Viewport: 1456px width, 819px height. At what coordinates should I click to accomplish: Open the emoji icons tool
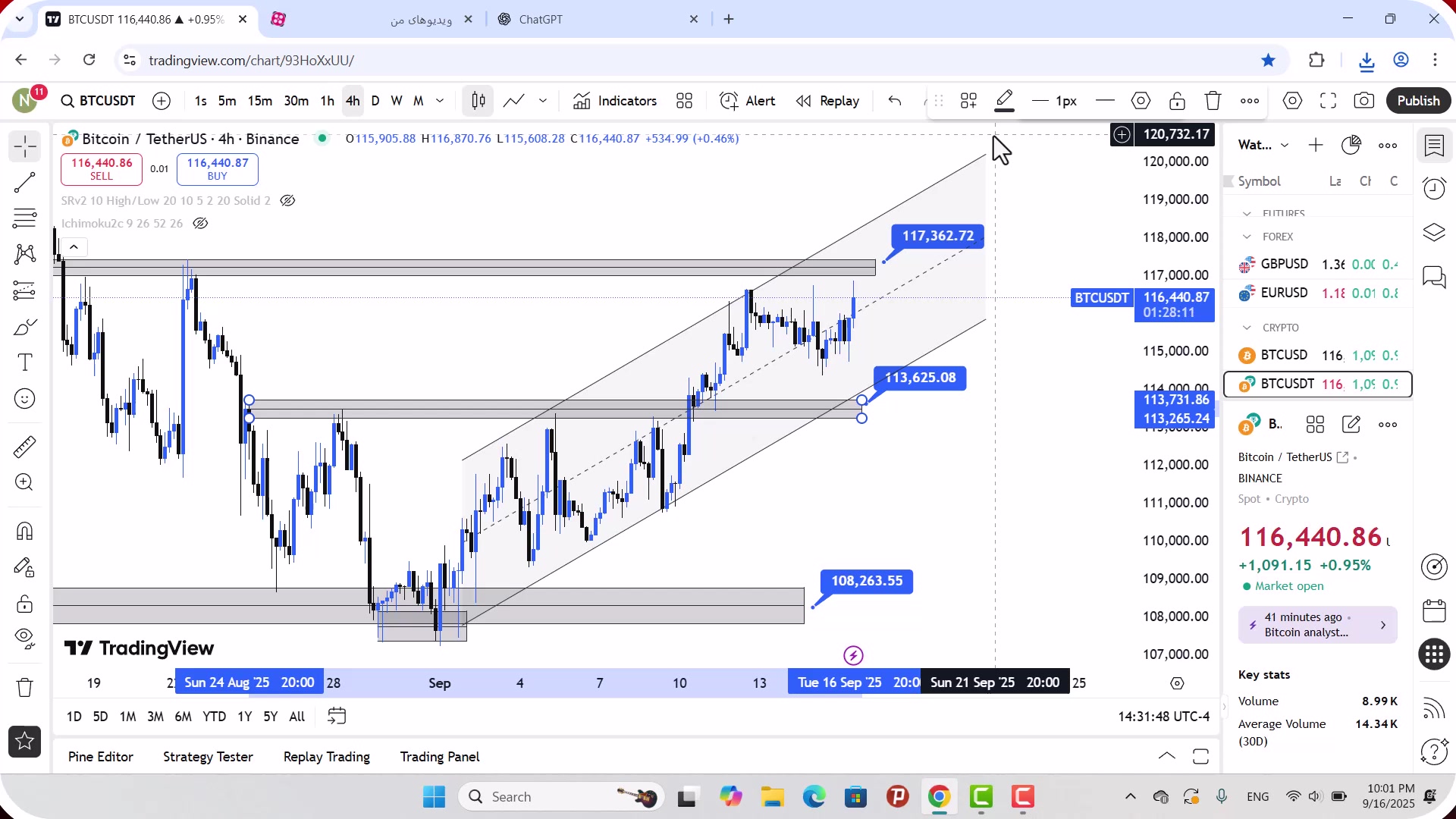coord(24,399)
